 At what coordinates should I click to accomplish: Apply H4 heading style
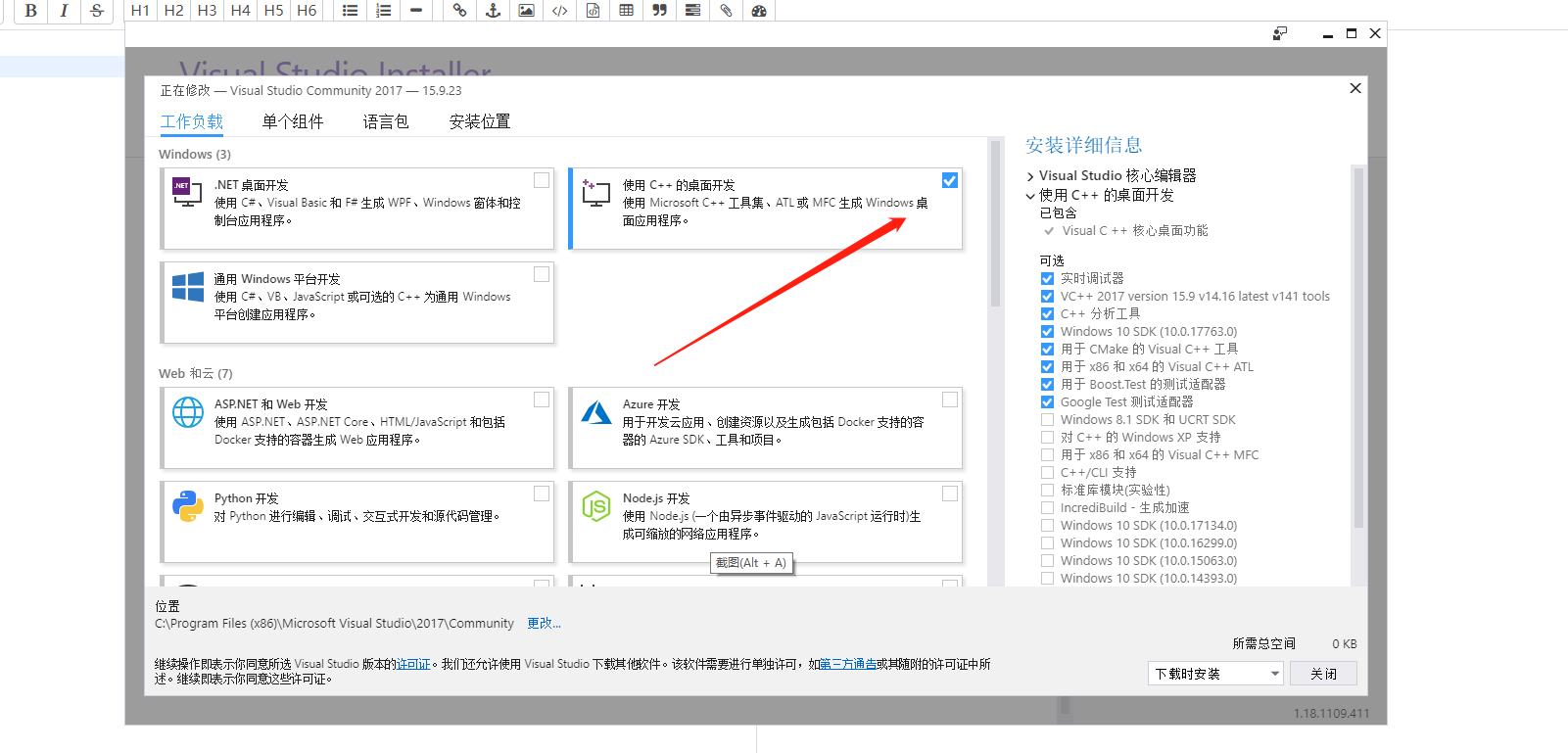(x=240, y=11)
